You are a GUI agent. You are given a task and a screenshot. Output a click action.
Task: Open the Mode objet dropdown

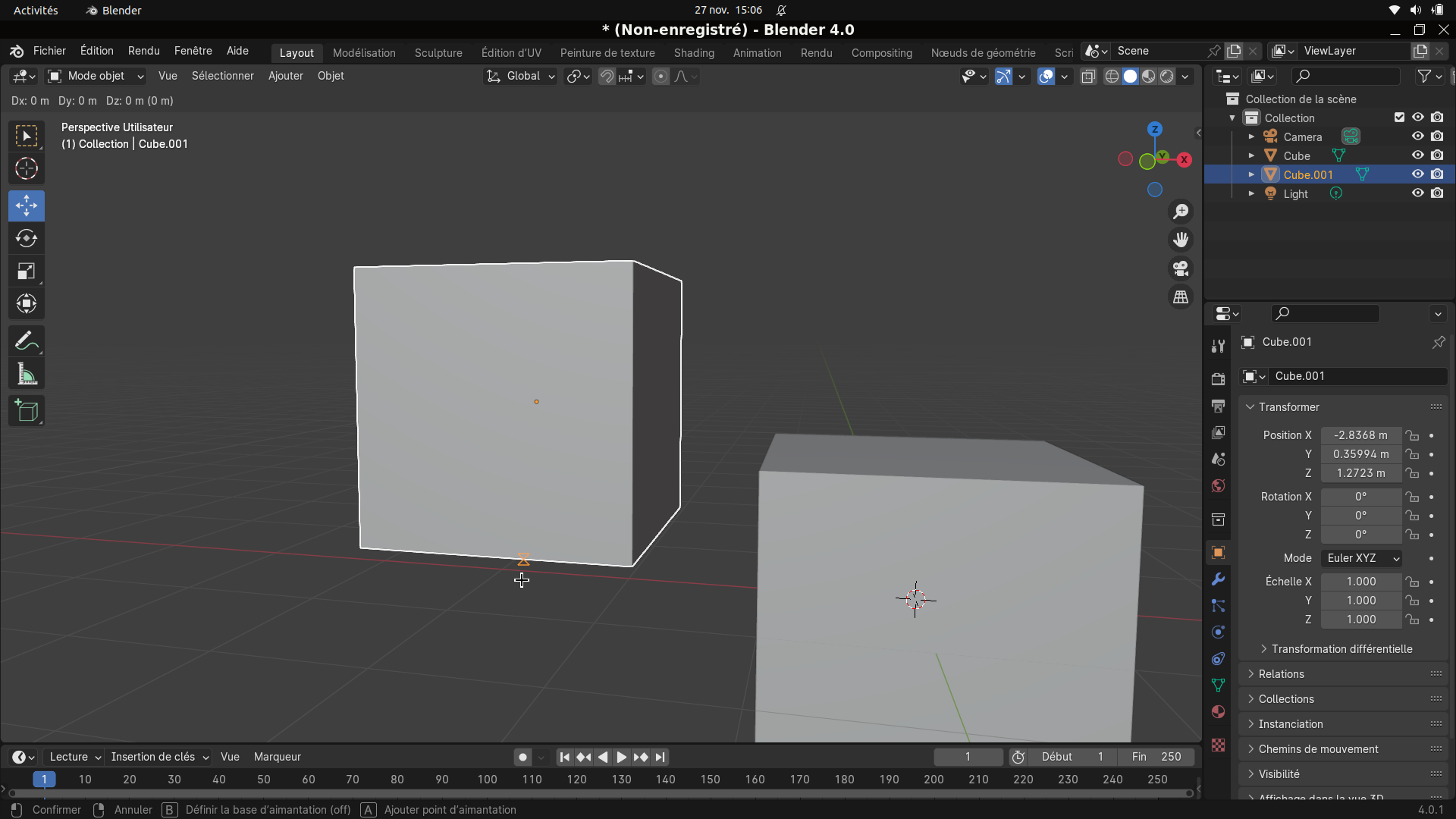[x=96, y=76]
